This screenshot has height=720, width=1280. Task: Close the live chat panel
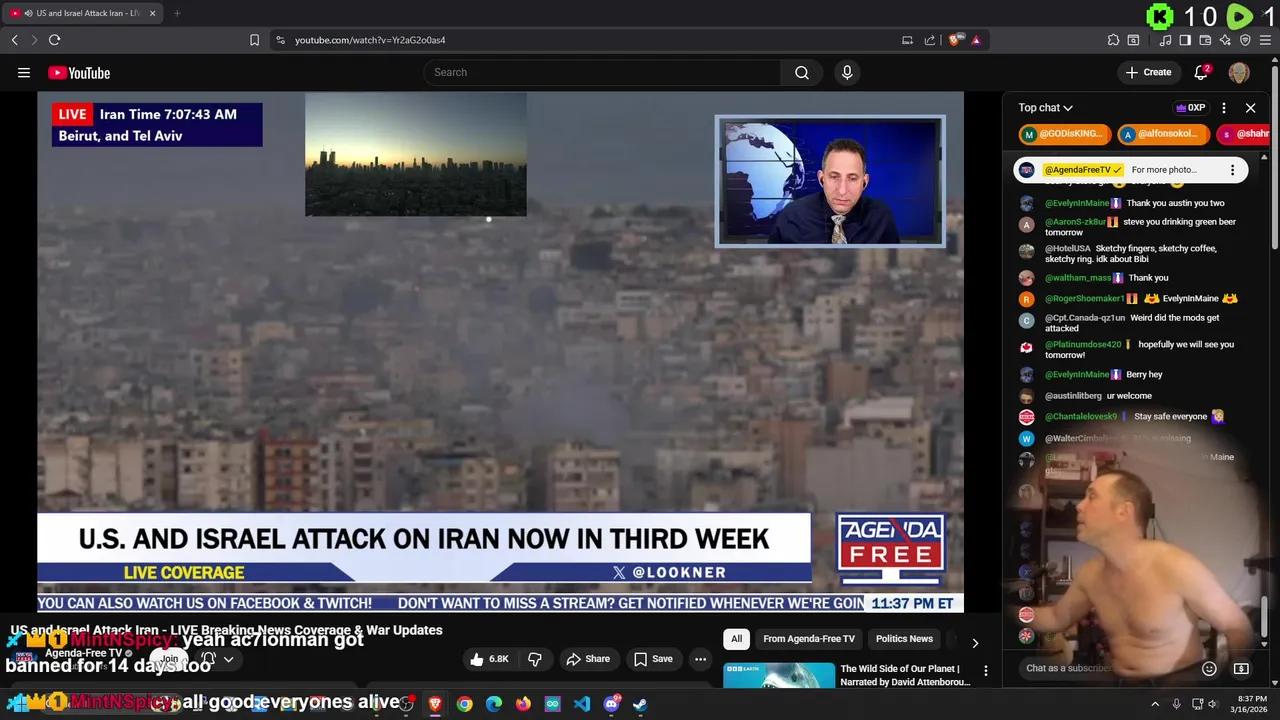[1250, 108]
